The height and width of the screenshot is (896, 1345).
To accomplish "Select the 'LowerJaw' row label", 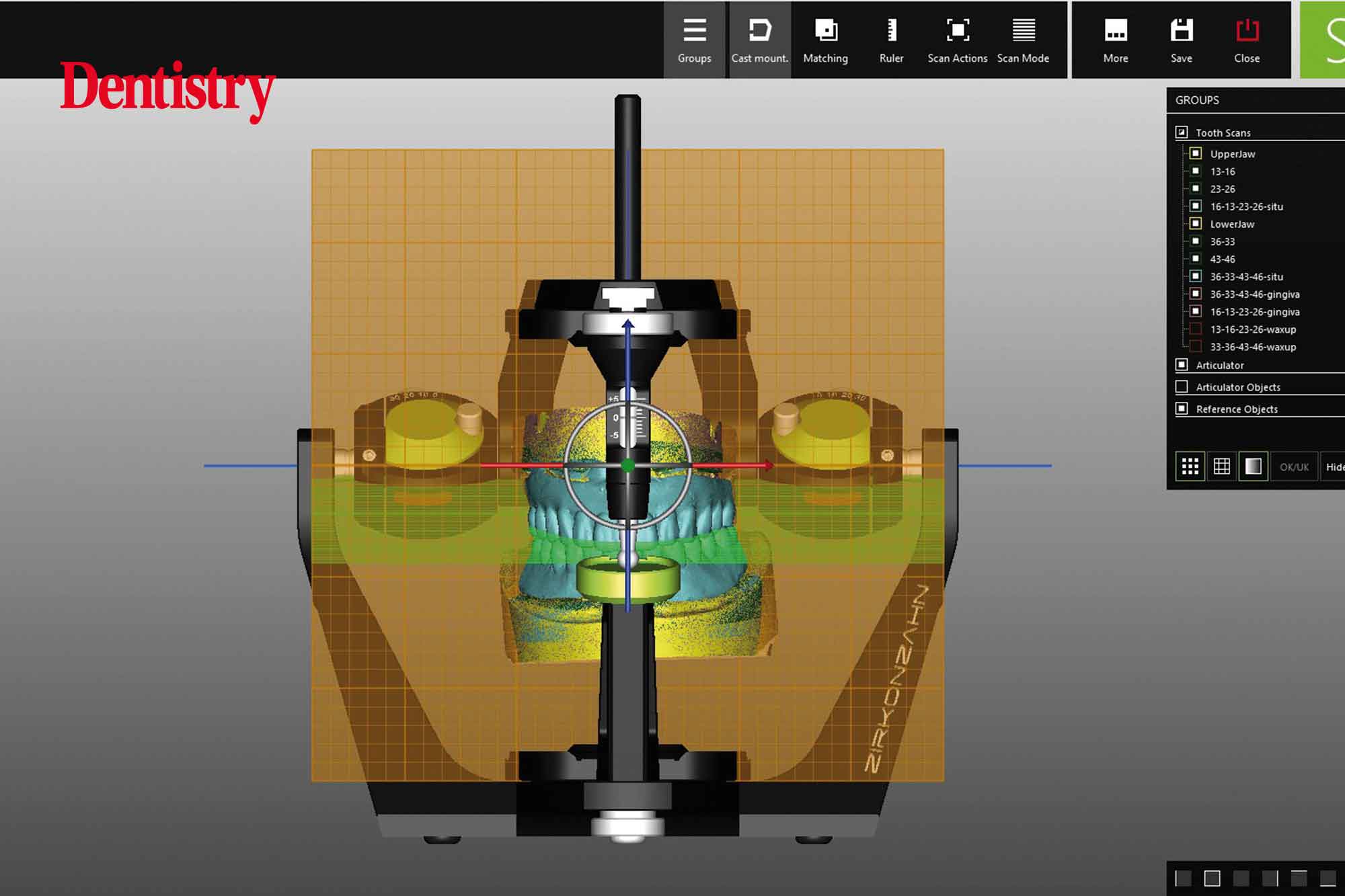I will coord(1232,224).
